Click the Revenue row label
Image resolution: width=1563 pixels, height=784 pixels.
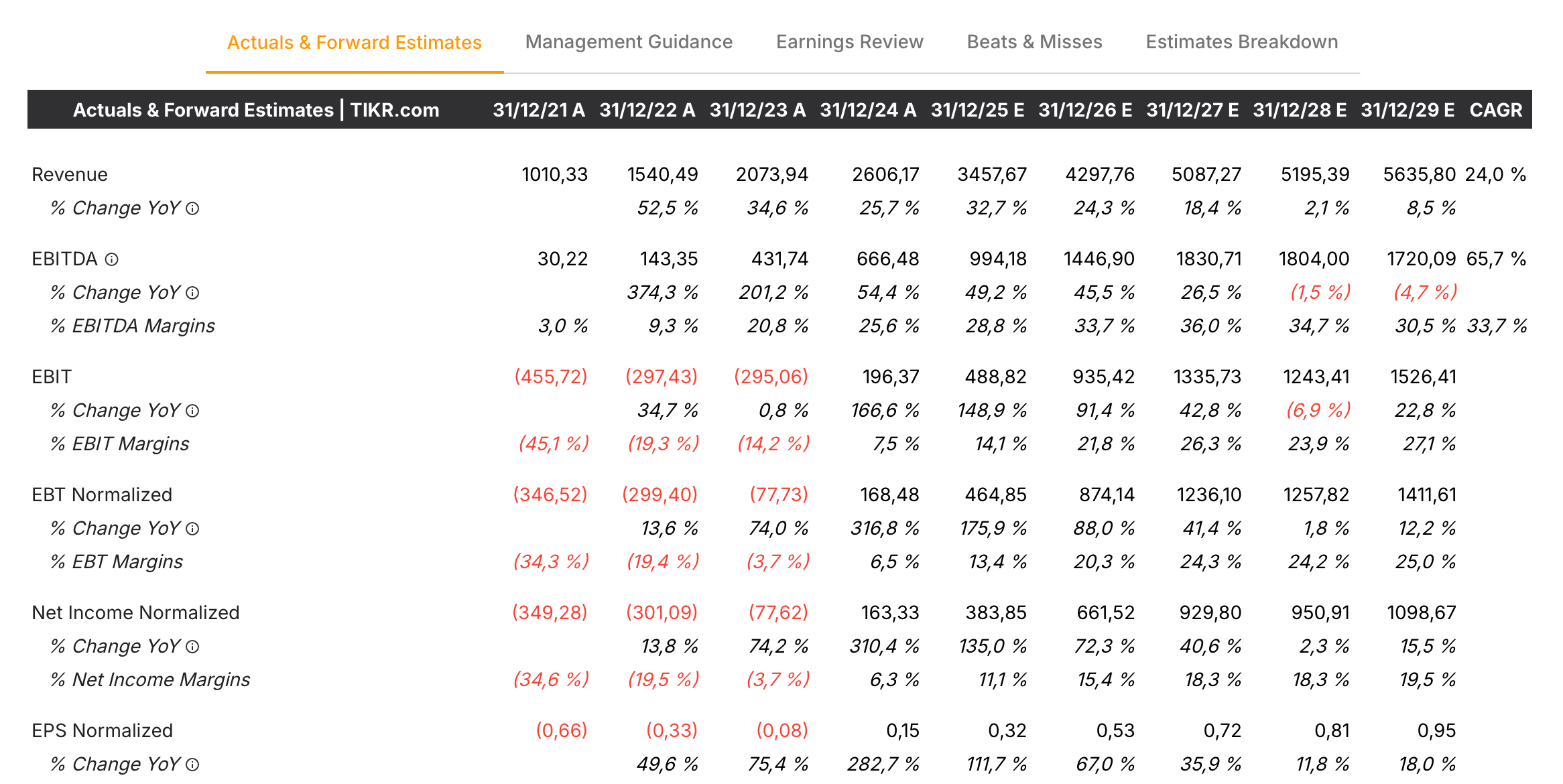(70, 175)
